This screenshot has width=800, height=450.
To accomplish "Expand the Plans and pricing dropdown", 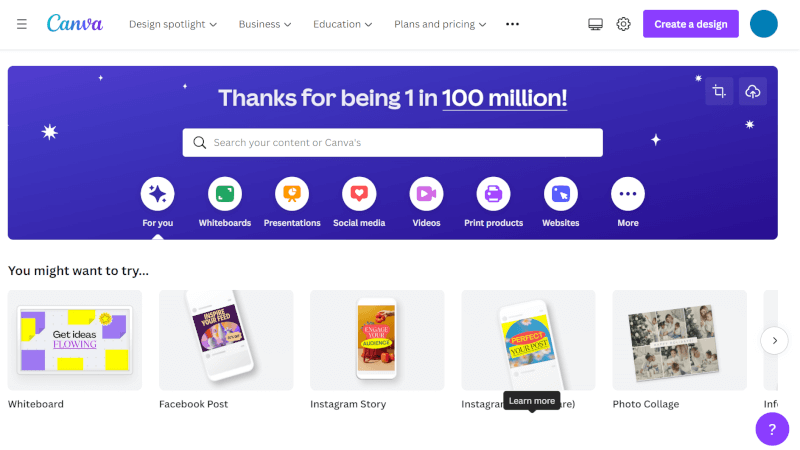I will [x=440, y=24].
